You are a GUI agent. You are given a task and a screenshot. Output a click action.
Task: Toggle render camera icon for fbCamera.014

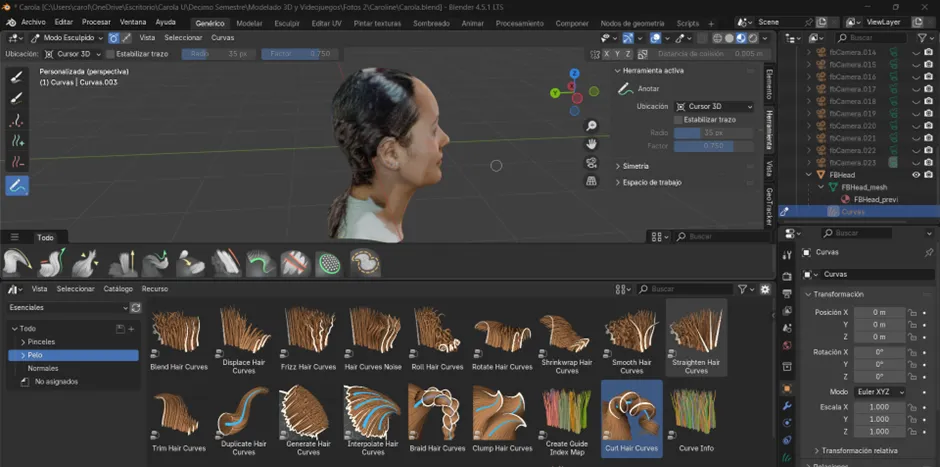tap(929, 52)
